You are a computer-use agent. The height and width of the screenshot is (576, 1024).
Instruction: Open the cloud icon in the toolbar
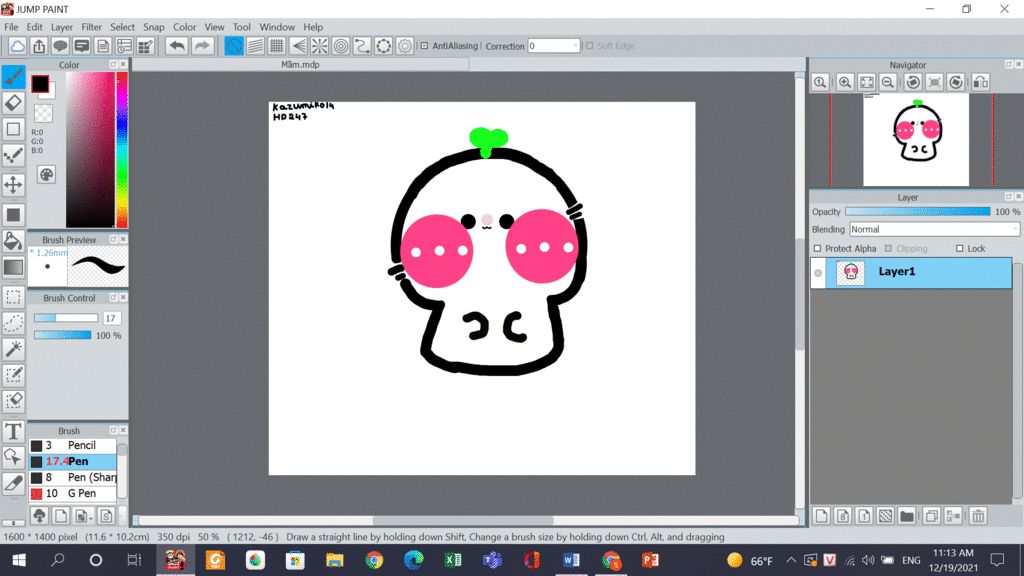click(18, 46)
